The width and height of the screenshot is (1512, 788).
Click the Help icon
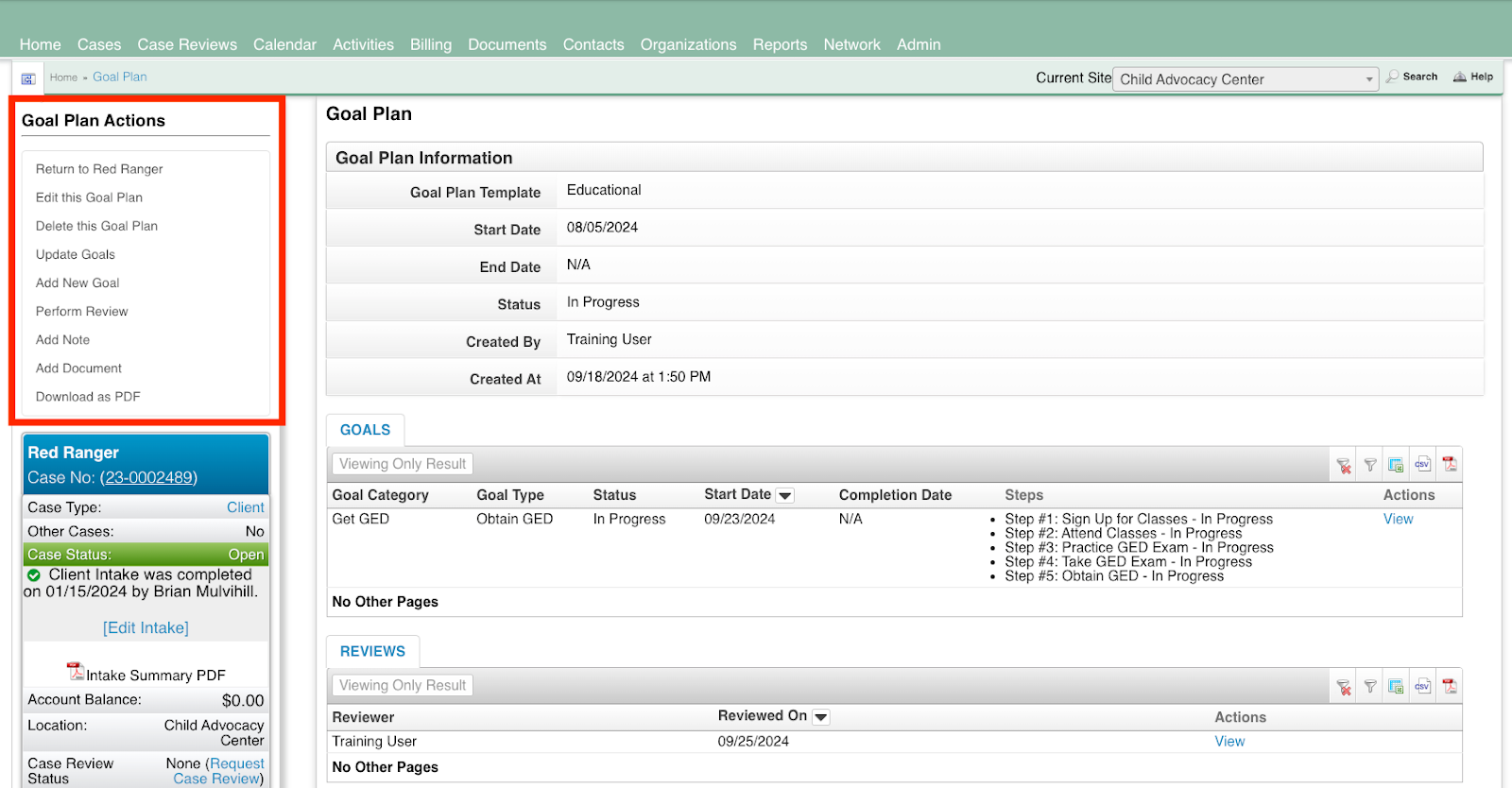point(1460,77)
